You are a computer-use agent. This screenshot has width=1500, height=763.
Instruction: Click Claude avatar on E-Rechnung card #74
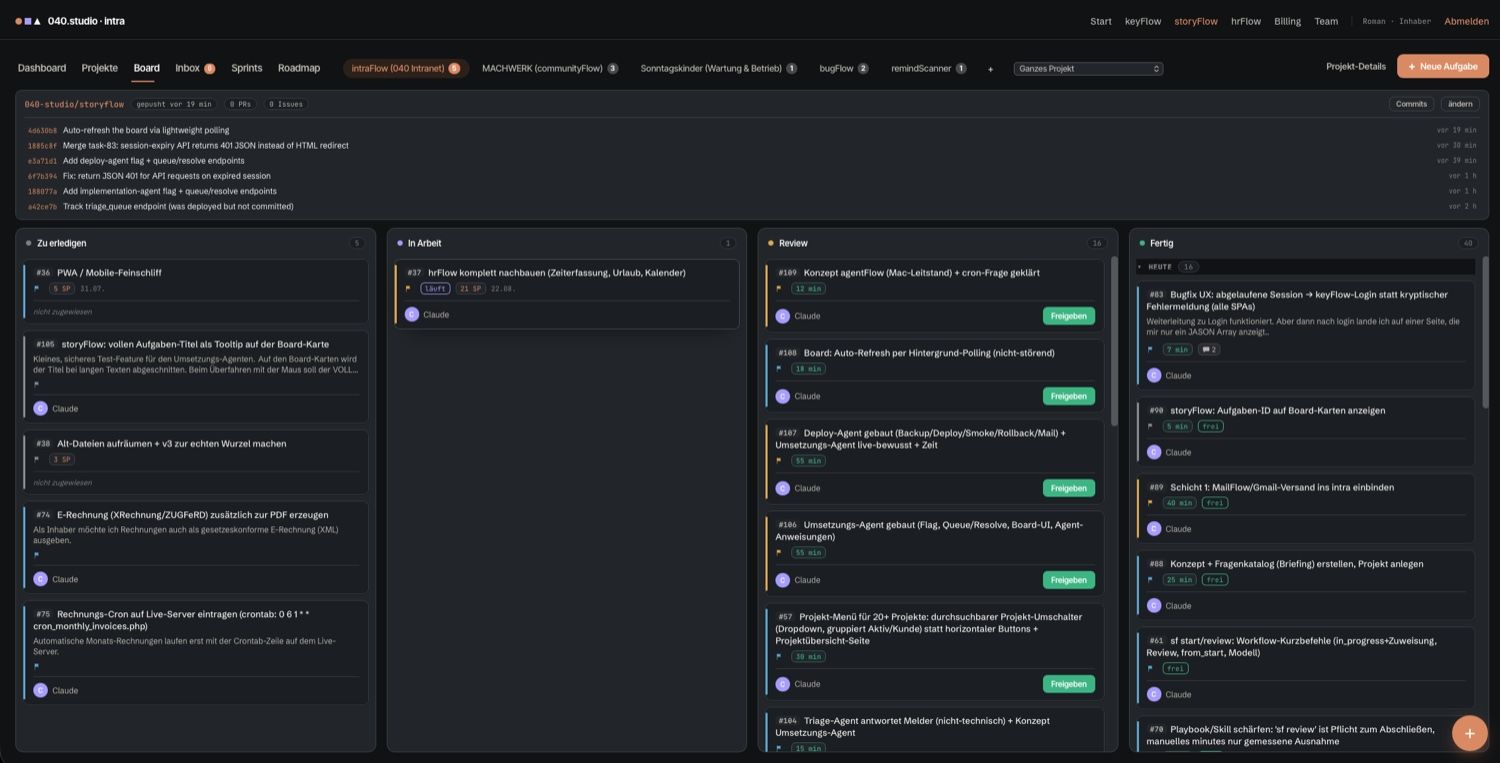tap(40, 579)
